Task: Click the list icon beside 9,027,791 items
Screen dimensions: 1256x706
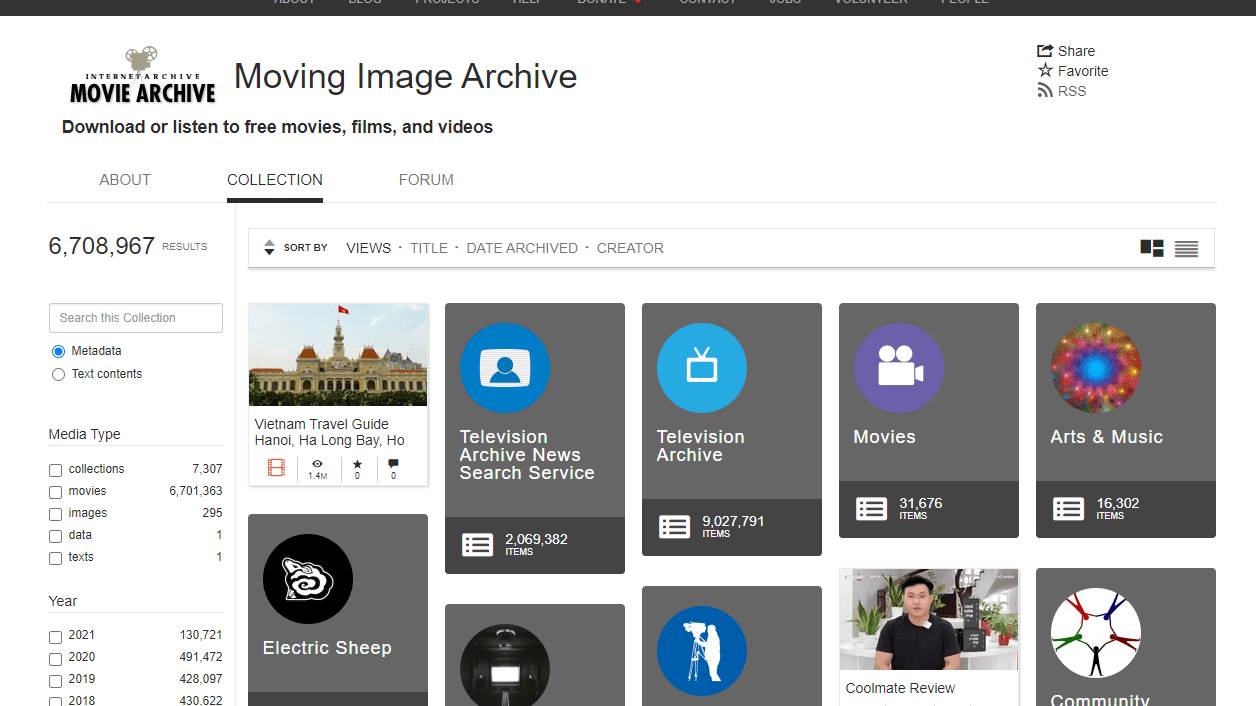Action: [674, 527]
